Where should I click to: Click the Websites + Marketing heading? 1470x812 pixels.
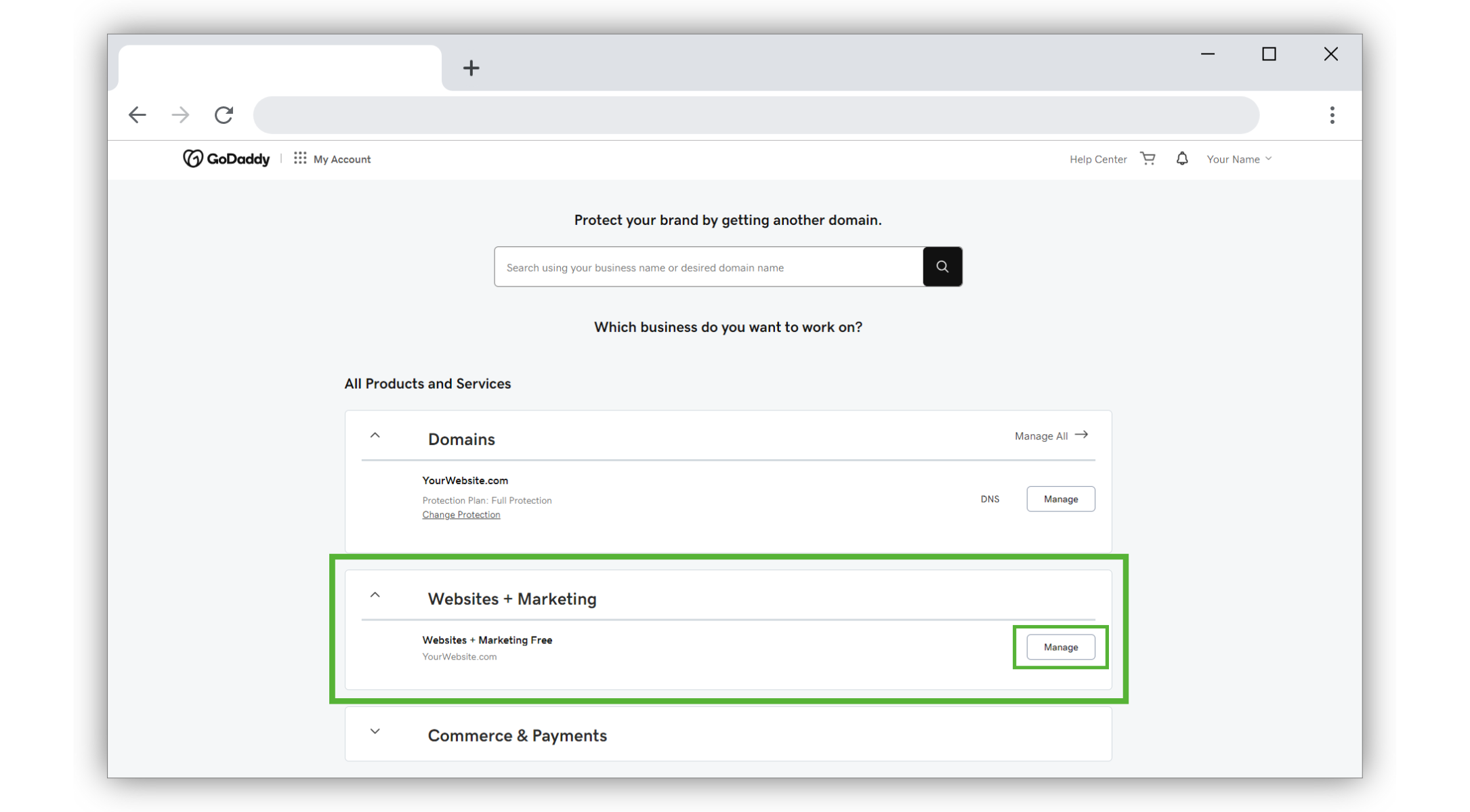coord(512,599)
